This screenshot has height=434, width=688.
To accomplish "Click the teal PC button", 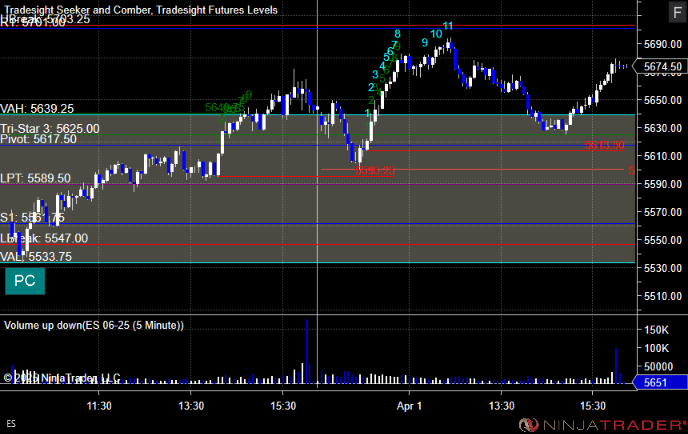I will [25, 281].
